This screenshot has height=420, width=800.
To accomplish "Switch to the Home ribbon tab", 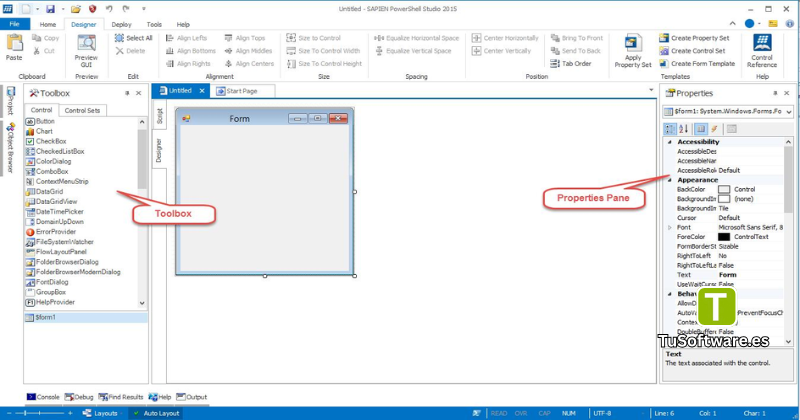I will tap(48, 24).
